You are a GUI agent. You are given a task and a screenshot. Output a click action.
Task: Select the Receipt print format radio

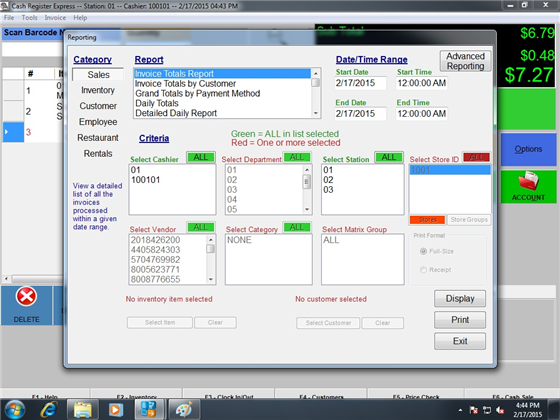coord(424,270)
